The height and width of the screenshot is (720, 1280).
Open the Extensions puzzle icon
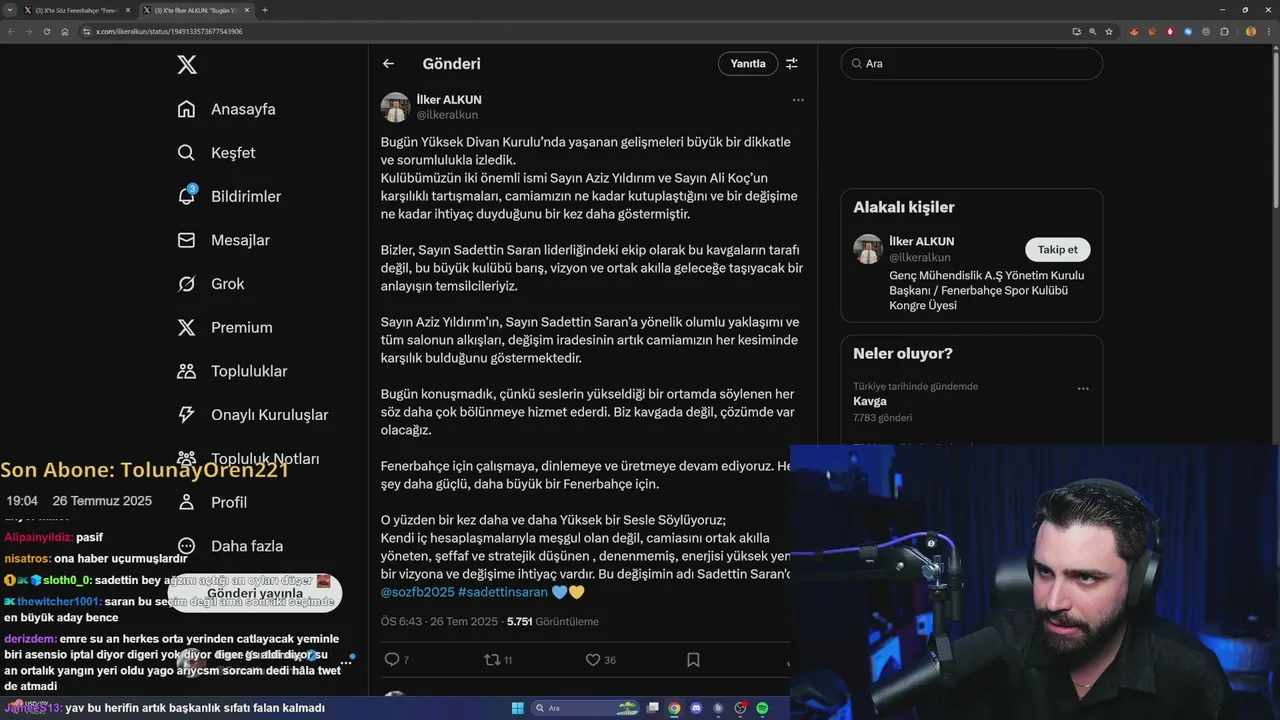click(x=1224, y=31)
